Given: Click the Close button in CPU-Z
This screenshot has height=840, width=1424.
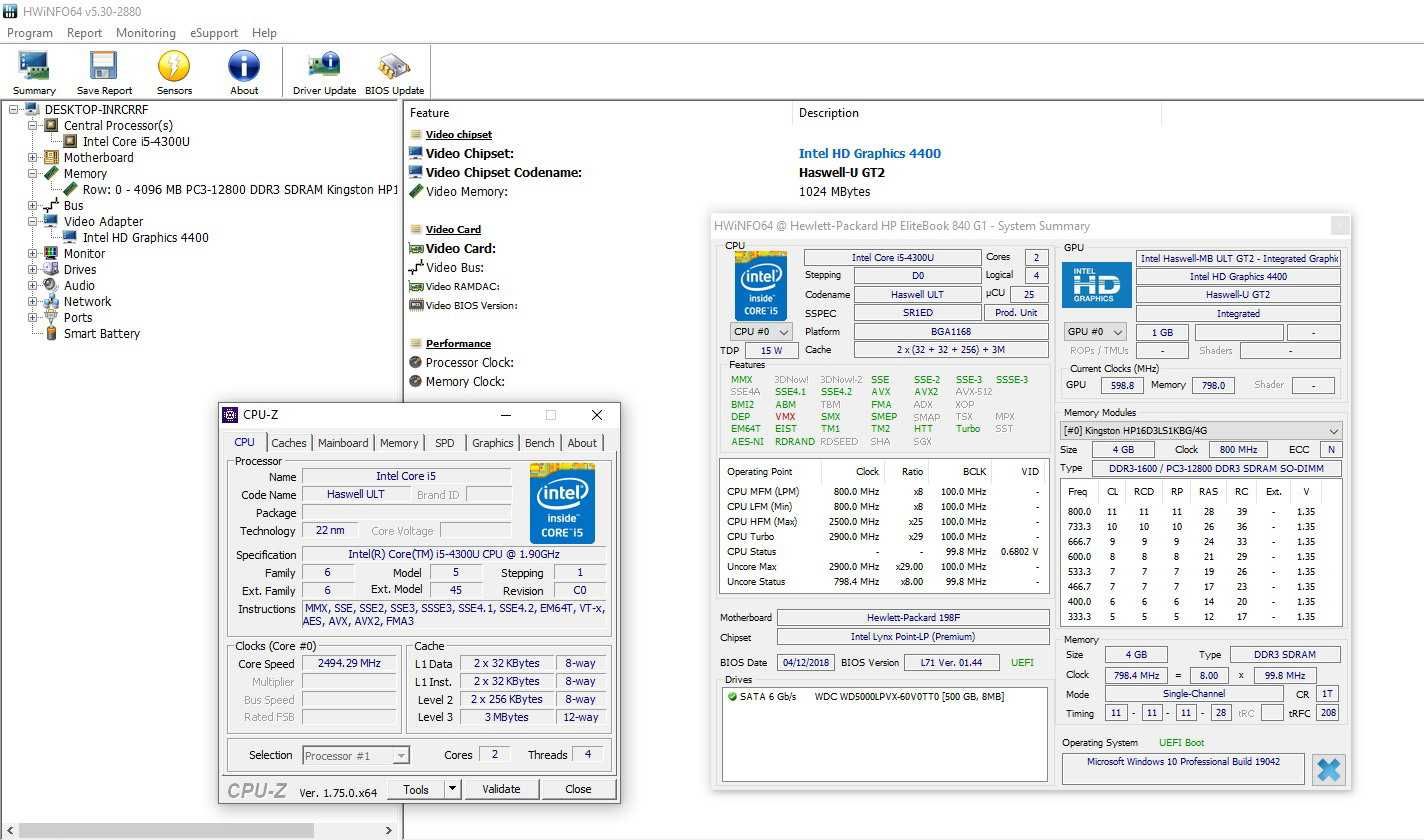Looking at the screenshot, I should tap(578, 789).
